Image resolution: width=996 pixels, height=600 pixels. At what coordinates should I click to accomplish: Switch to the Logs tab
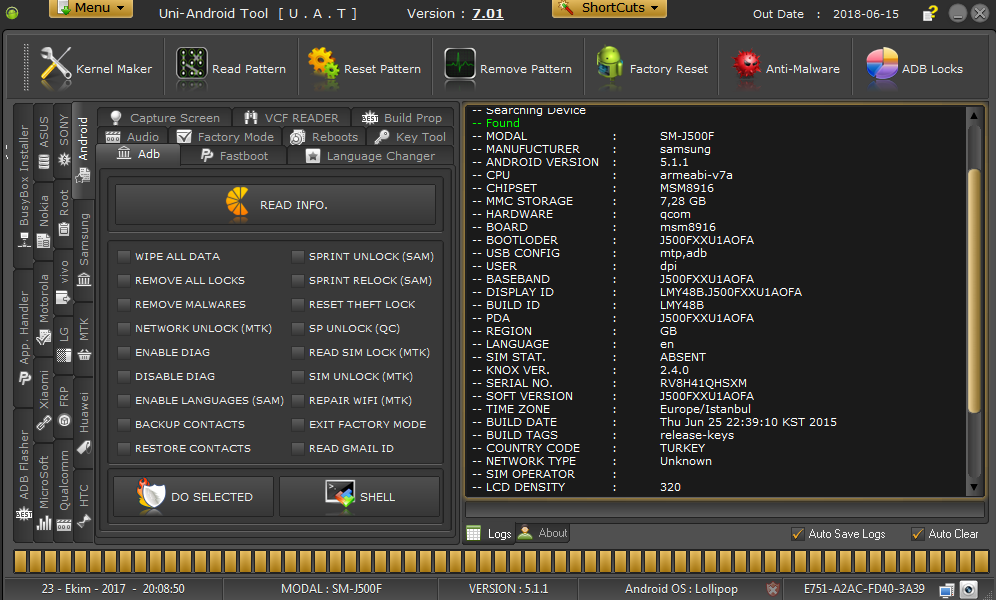(489, 533)
